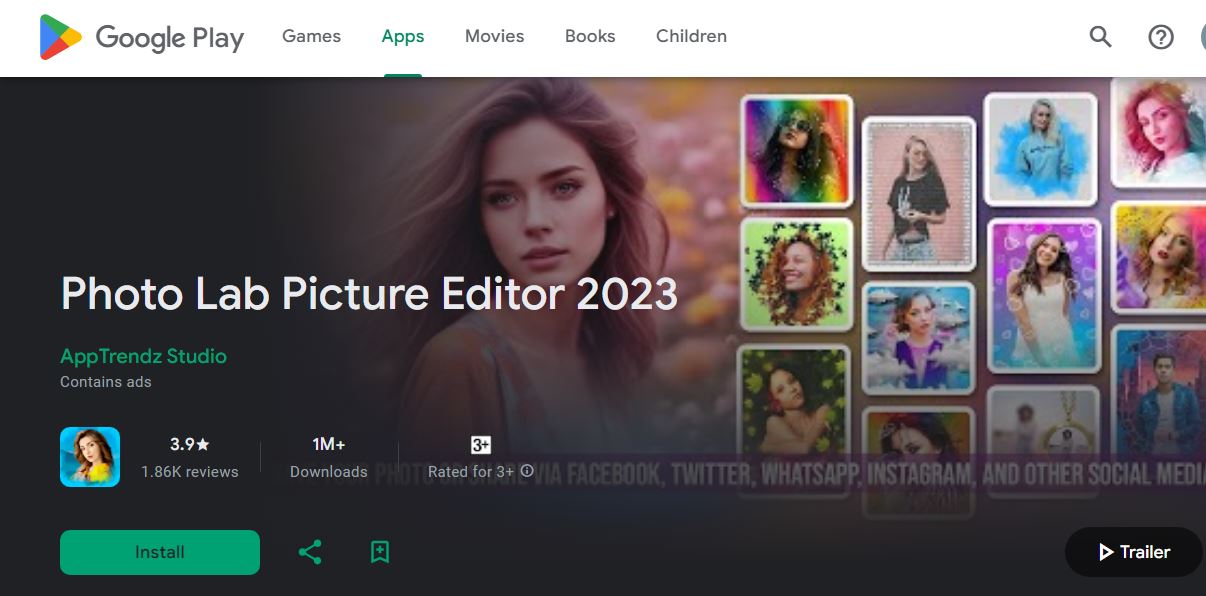Switch to the Games tab

pos(311,36)
